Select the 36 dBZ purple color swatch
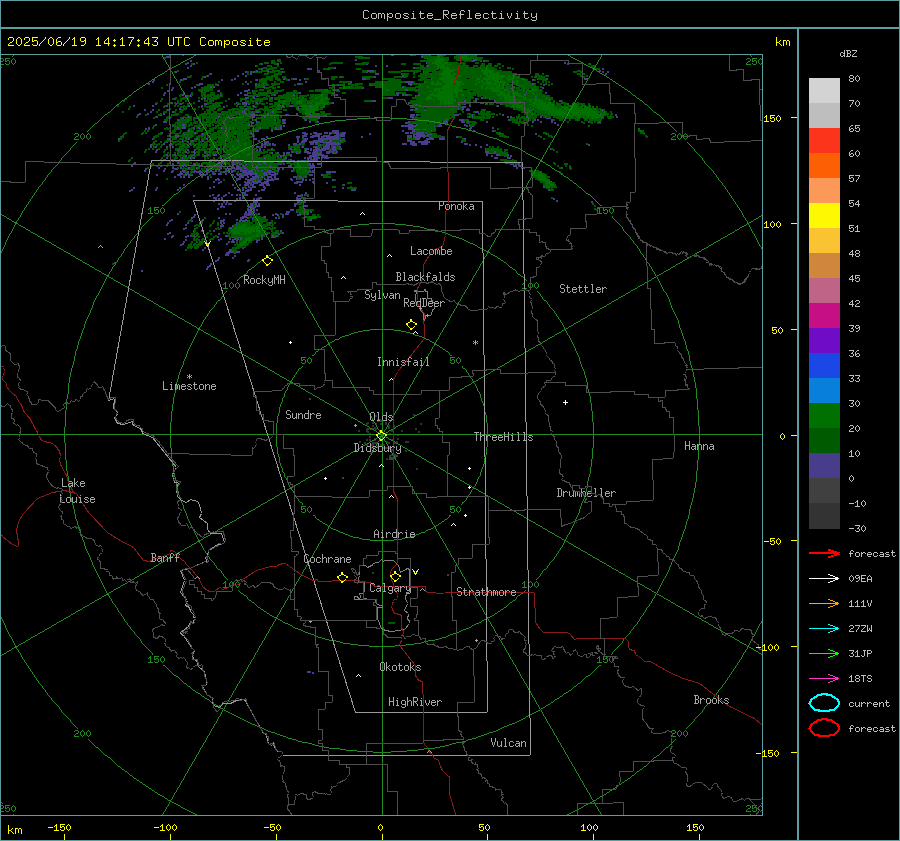This screenshot has width=900, height=841. point(824,340)
